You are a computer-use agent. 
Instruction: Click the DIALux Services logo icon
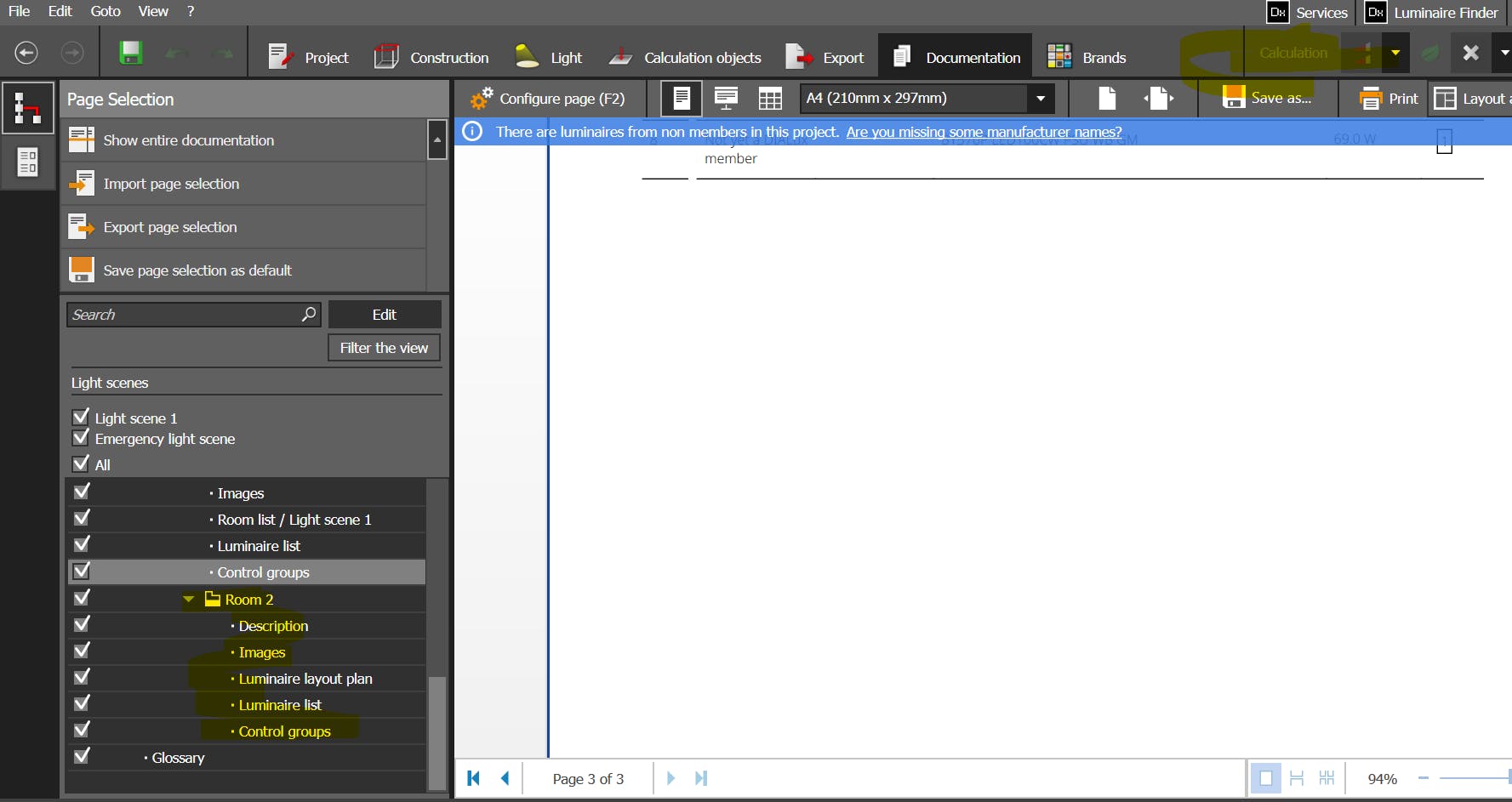pyautogui.click(x=1277, y=13)
